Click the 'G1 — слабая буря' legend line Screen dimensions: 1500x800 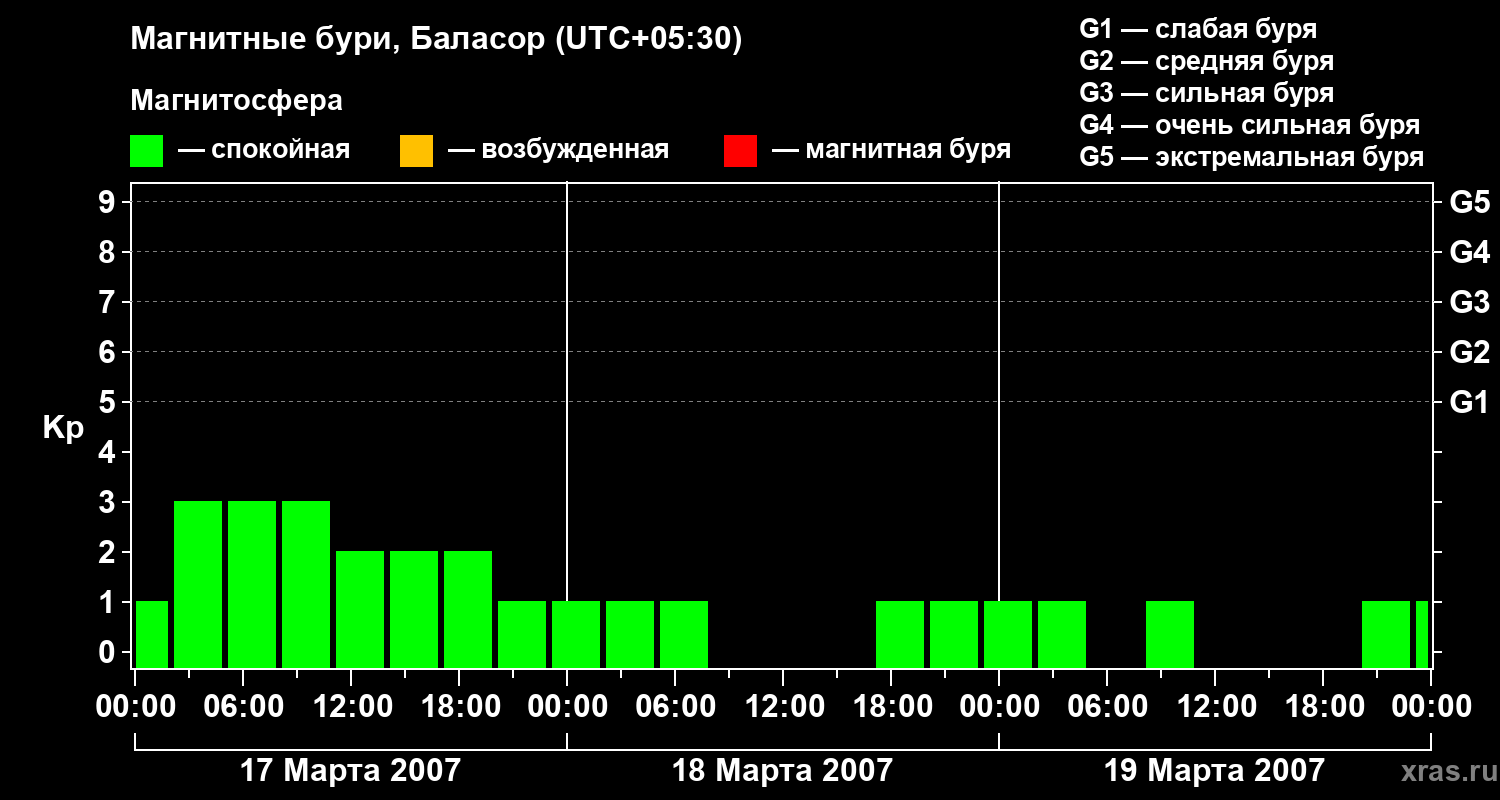click(x=1198, y=28)
